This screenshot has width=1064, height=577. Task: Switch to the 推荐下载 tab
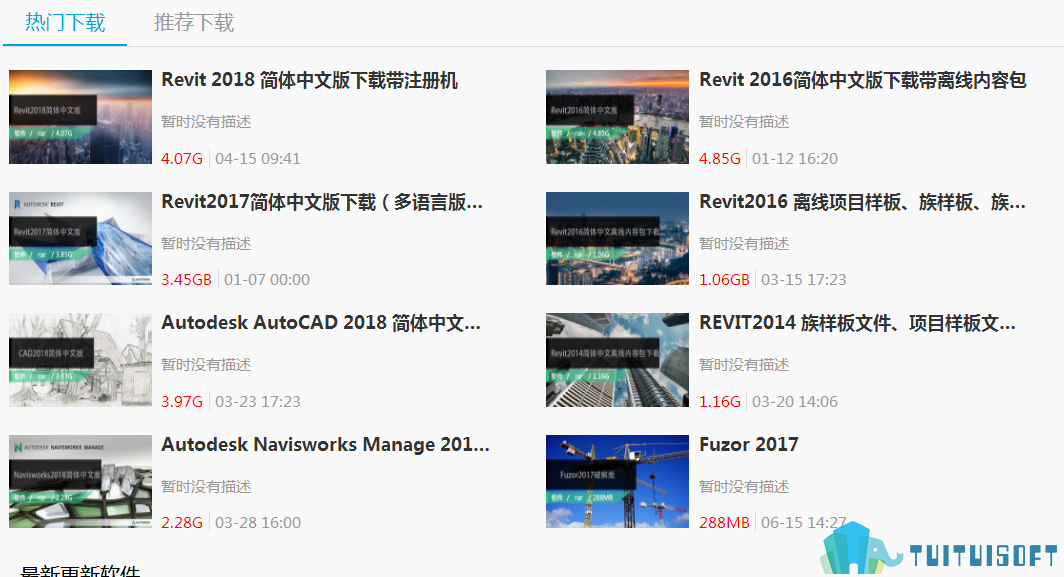tap(194, 23)
